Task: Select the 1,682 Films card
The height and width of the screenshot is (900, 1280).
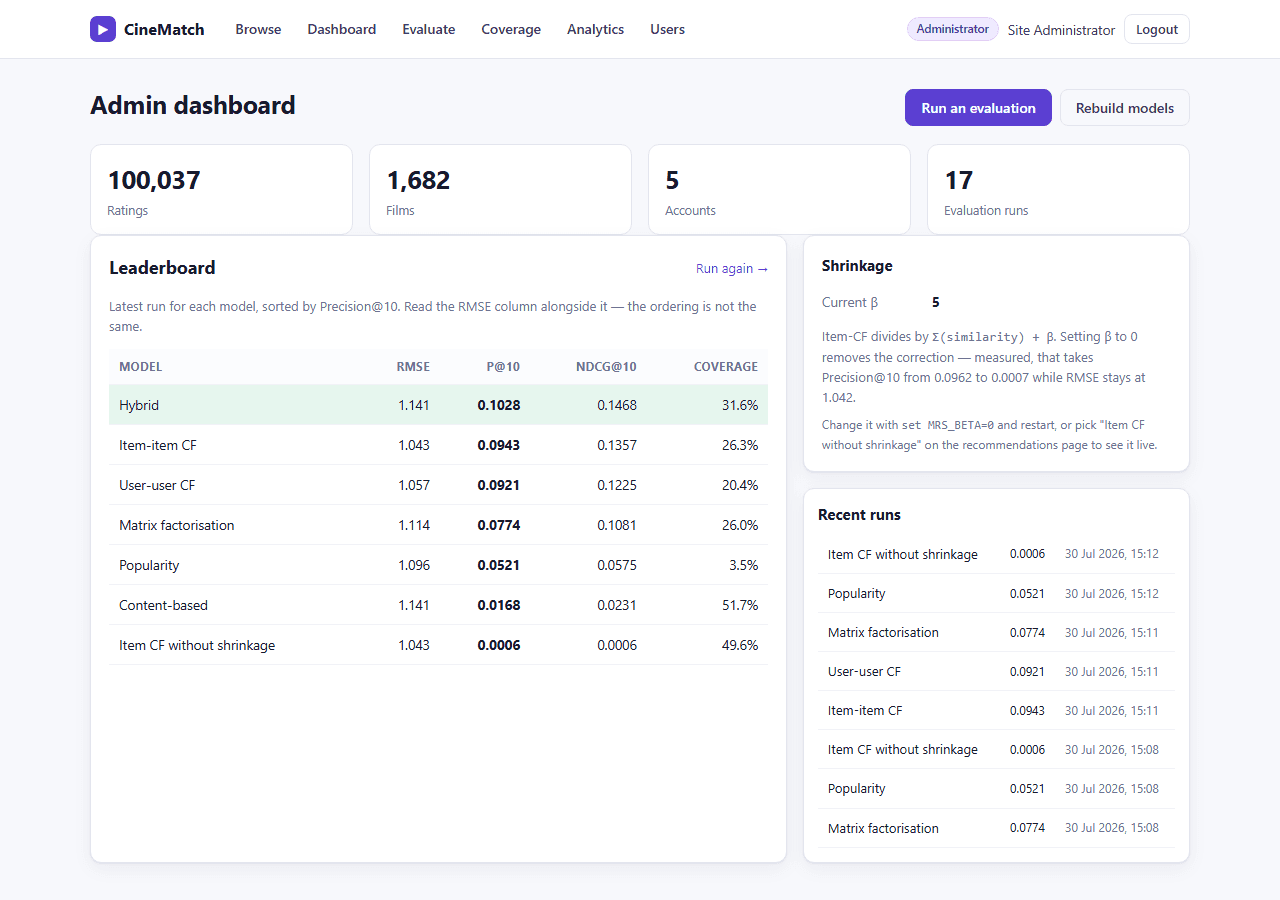Action: click(x=500, y=190)
